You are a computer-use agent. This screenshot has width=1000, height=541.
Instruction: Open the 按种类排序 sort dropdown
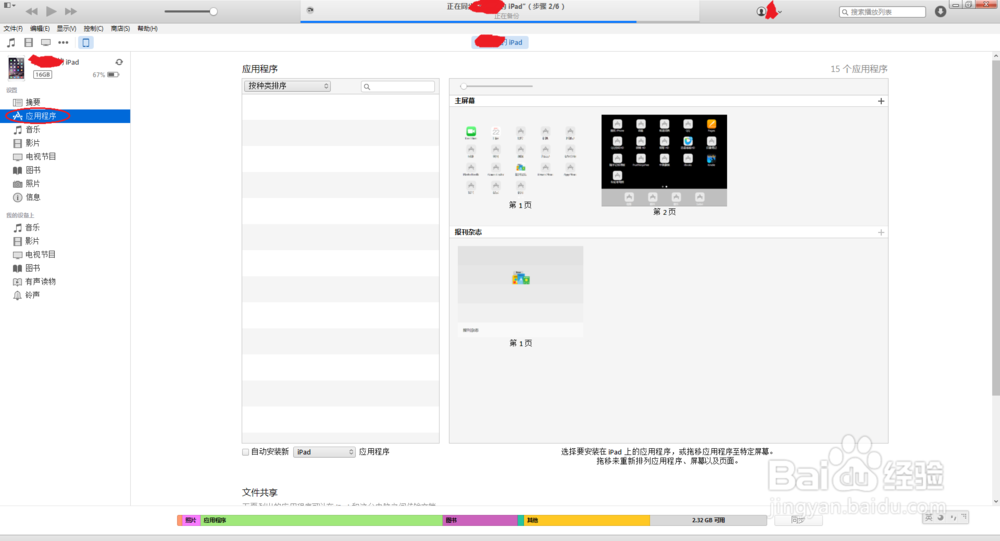287,86
